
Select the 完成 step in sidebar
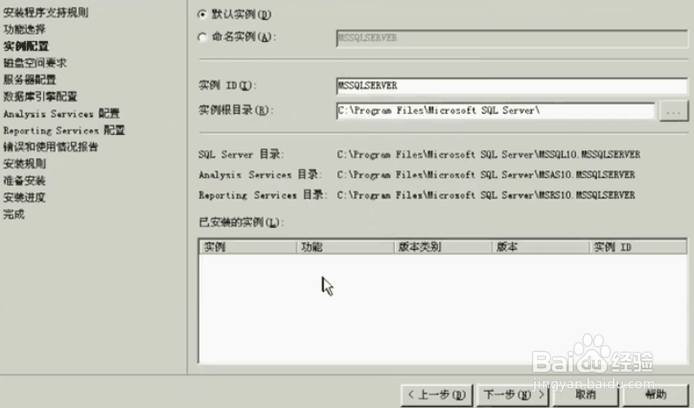pyautogui.click(x=14, y=215)
